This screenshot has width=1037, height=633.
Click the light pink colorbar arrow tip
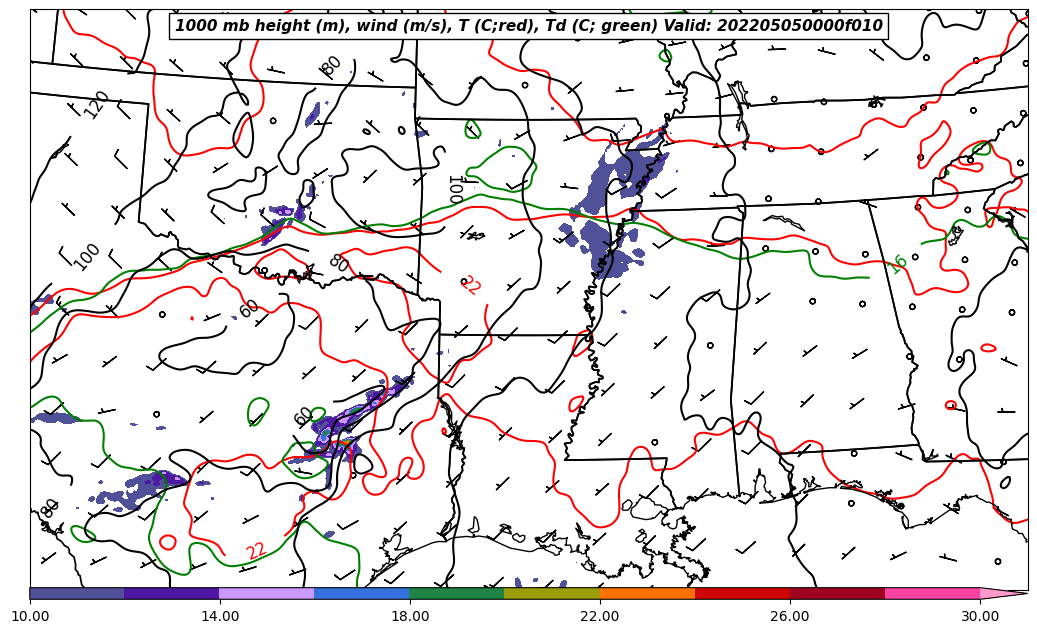(1003, 593)
